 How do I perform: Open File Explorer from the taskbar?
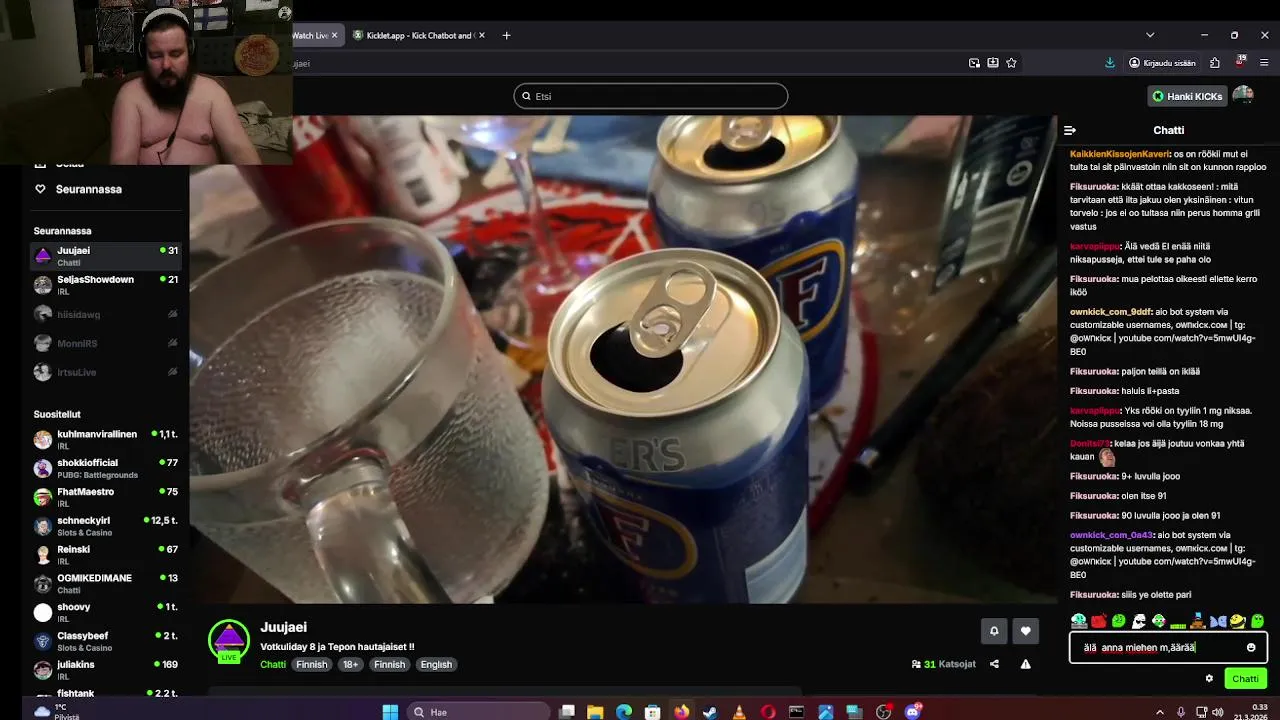coord(595,712)
